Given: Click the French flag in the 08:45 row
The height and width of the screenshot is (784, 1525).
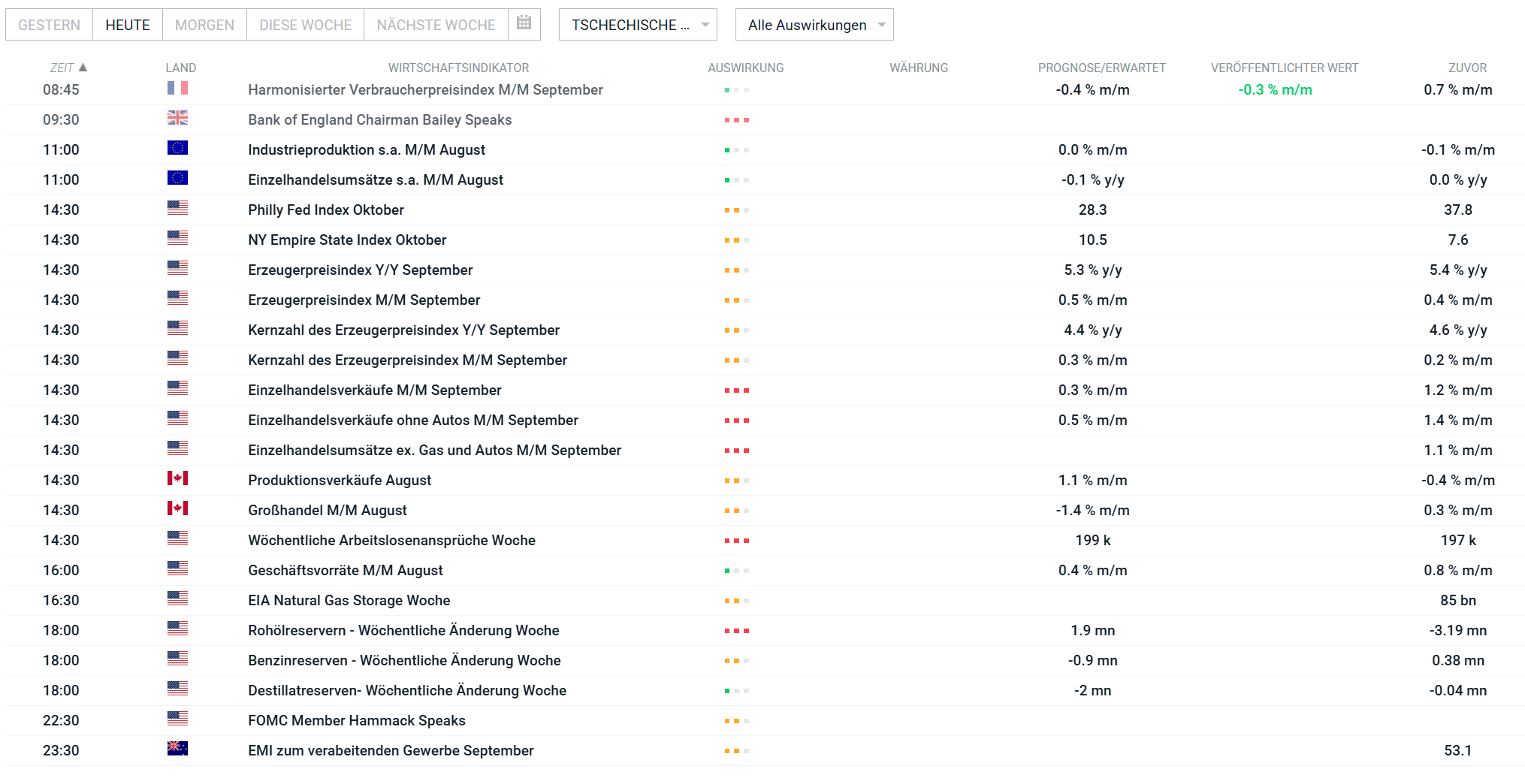Looking at the screenshot, I should [177, 89].
